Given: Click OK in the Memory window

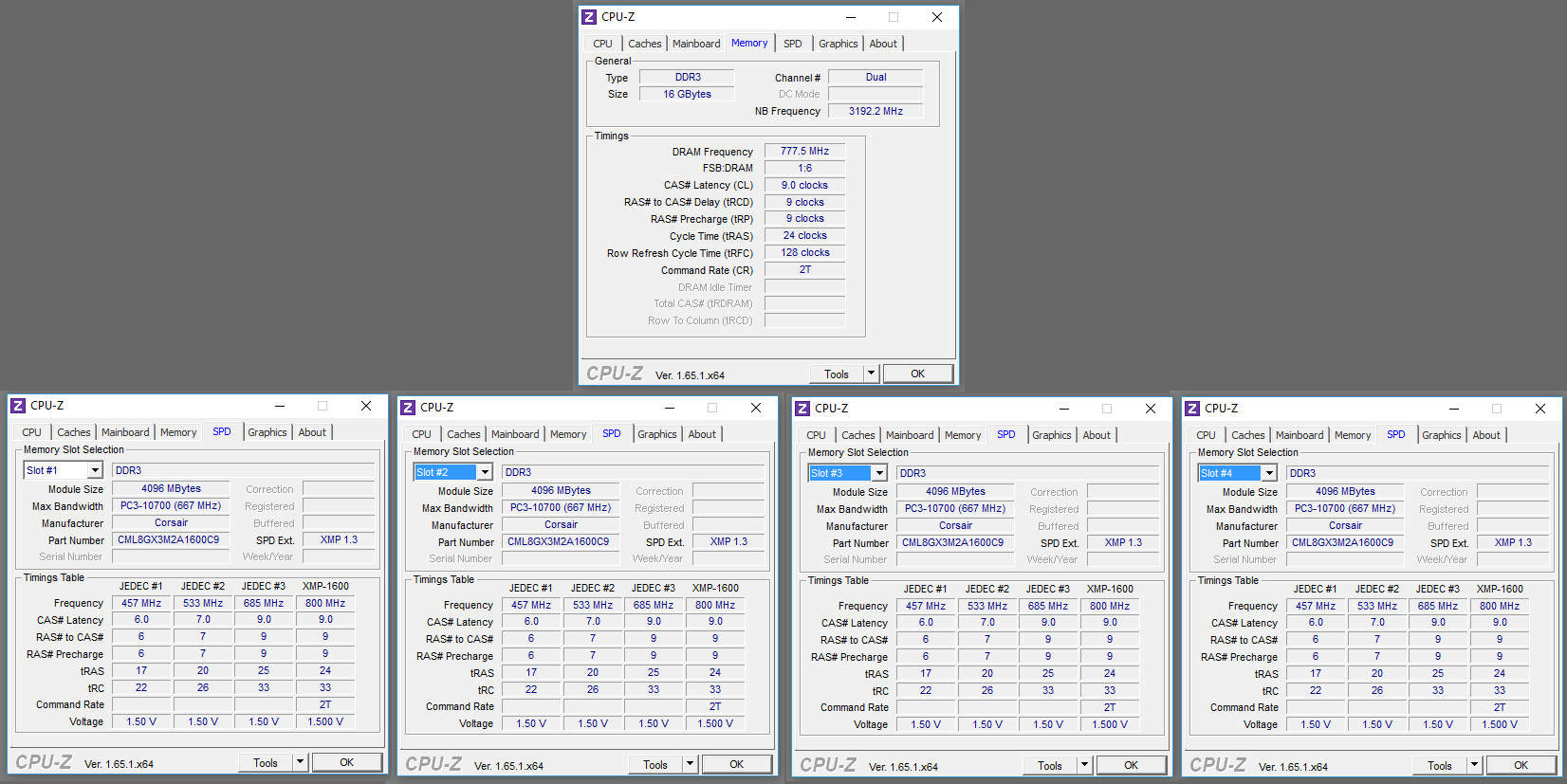Looking at the screenshot, I should [917, 374].
